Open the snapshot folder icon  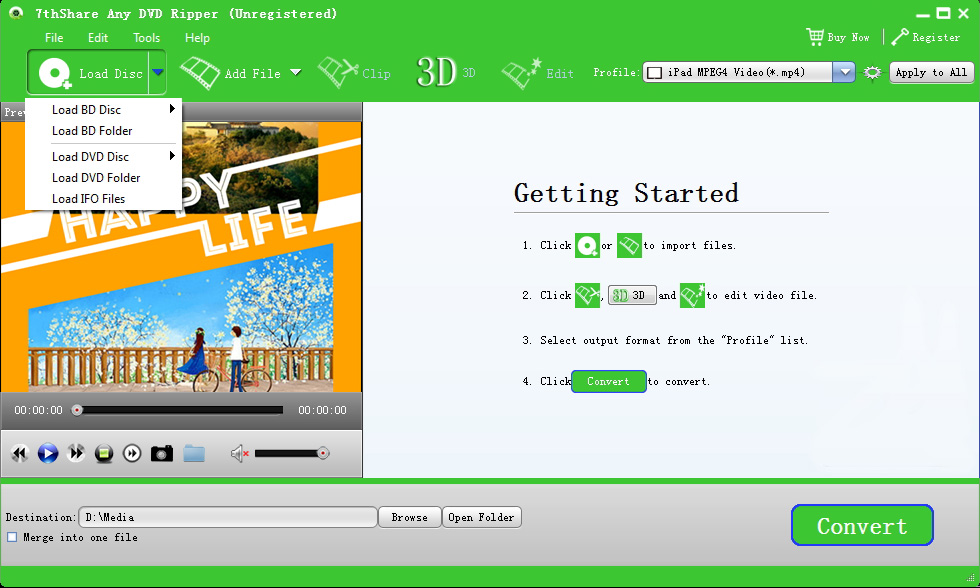(194, 453)
